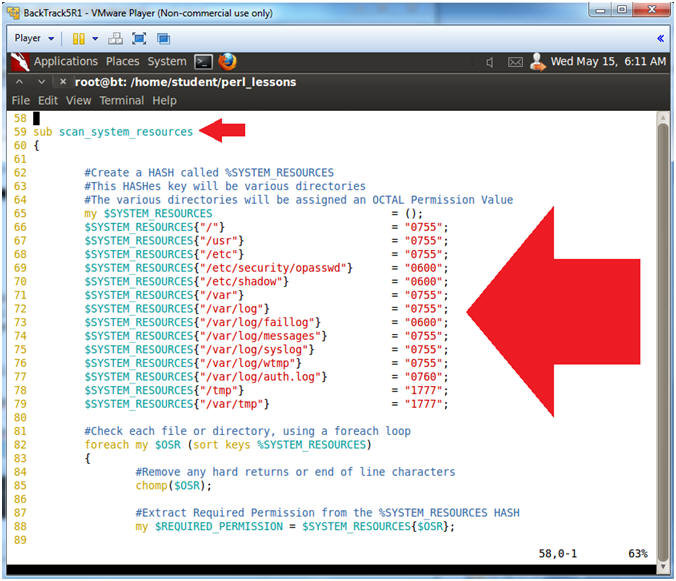Image resolution: width=676 pixels, height=581 pixels.
Task: Enter full screen mode icon
Action: pos(139,39)
